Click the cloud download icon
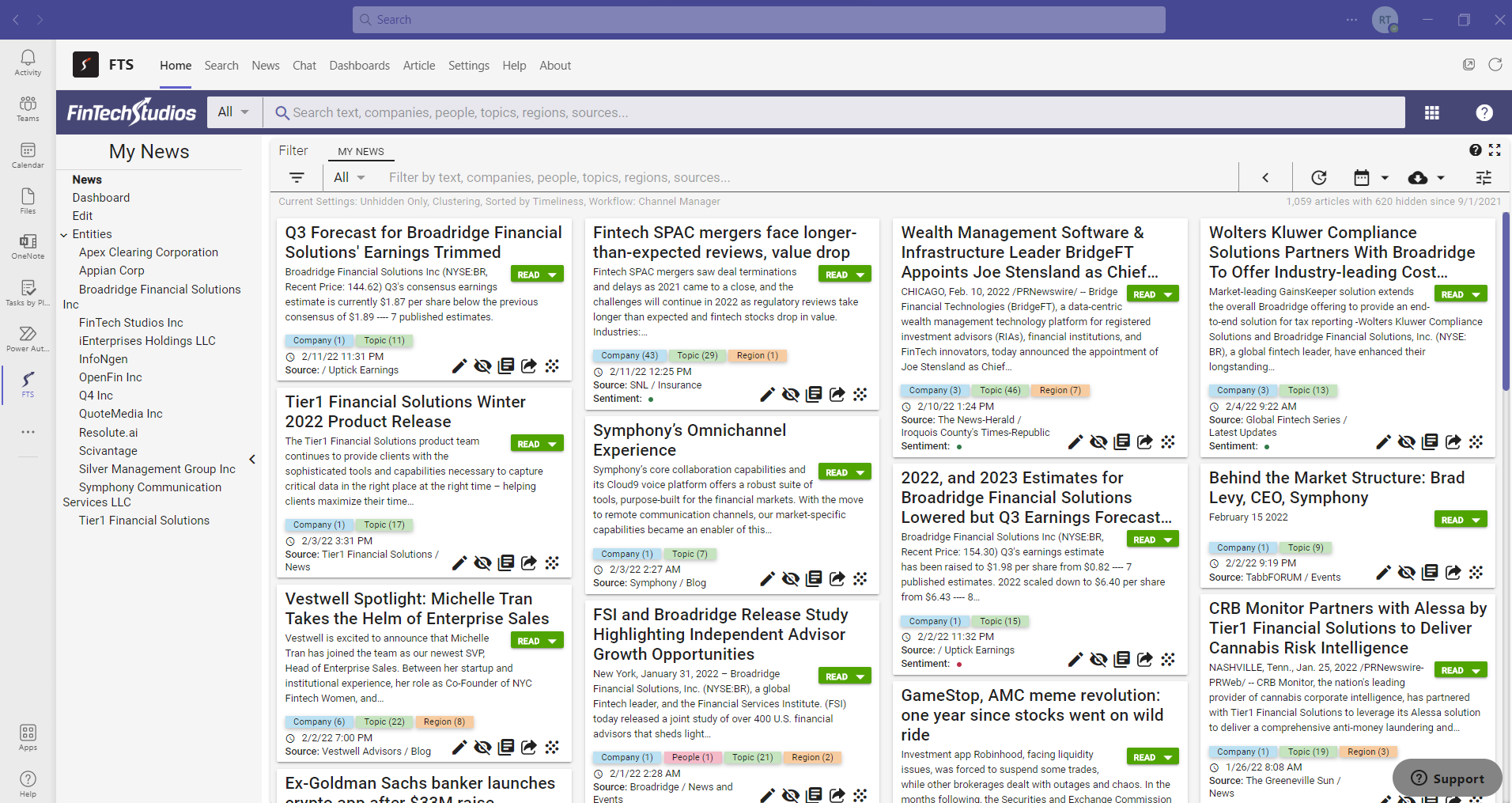1512x803 pixels. pyautogui.click(x=1418, y=177)
